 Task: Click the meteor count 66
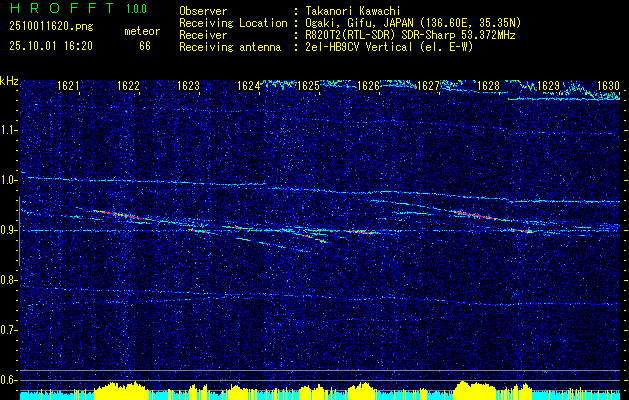tap(145, 46)
